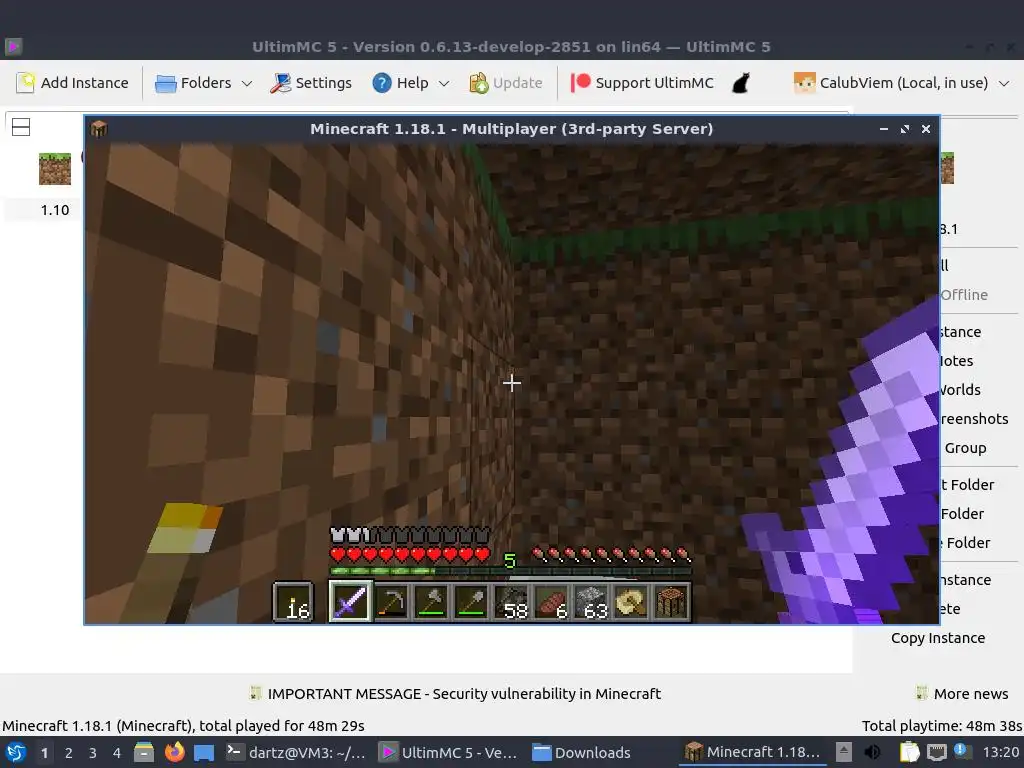Open the file manager launcher in taskbar
This screenshot has width=1024, height=768.
pos(144,752)
